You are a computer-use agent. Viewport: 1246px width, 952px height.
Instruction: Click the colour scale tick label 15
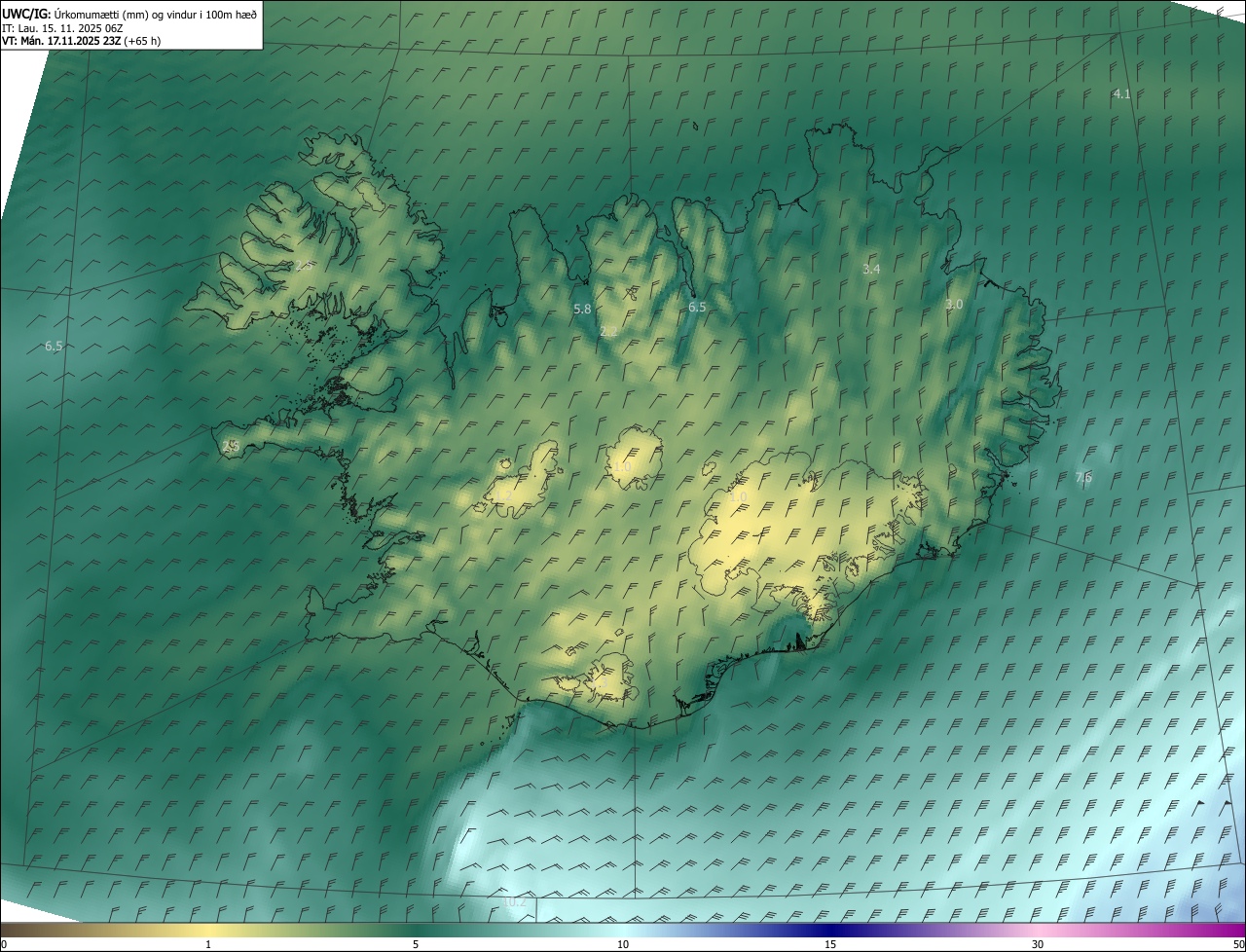[830, 945]
